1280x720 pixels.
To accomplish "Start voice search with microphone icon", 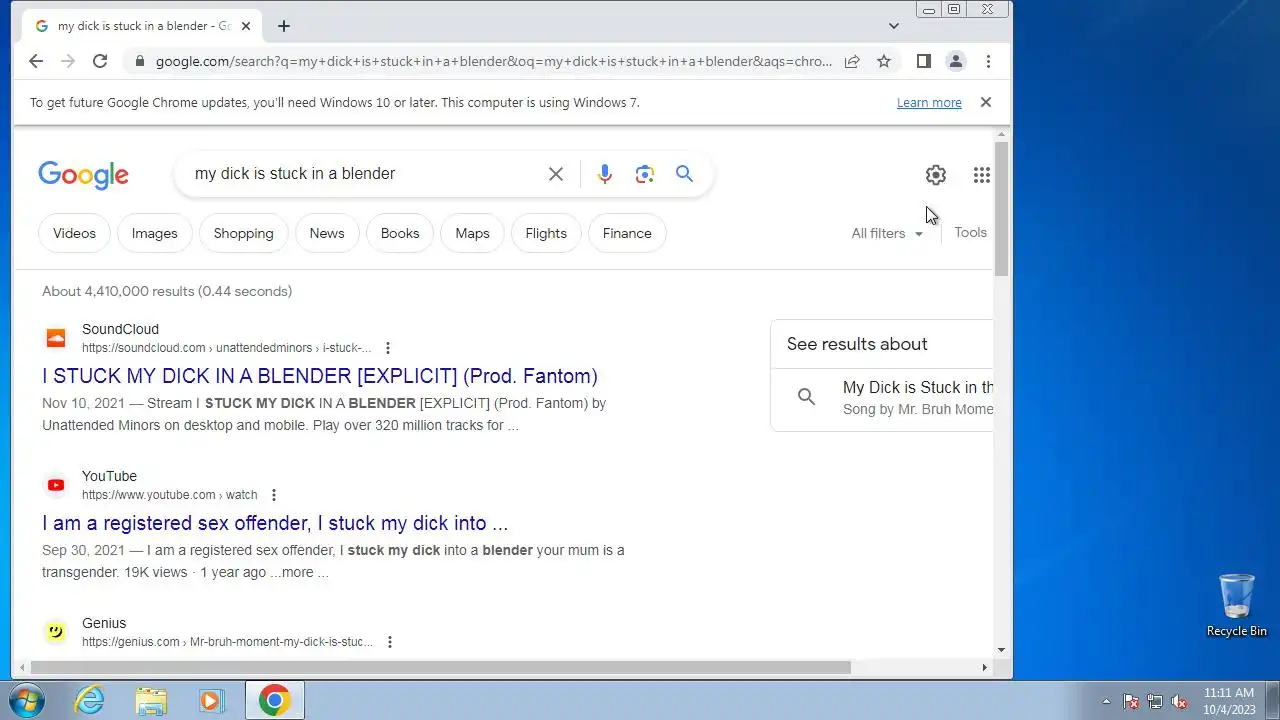I will click(605, 174).
